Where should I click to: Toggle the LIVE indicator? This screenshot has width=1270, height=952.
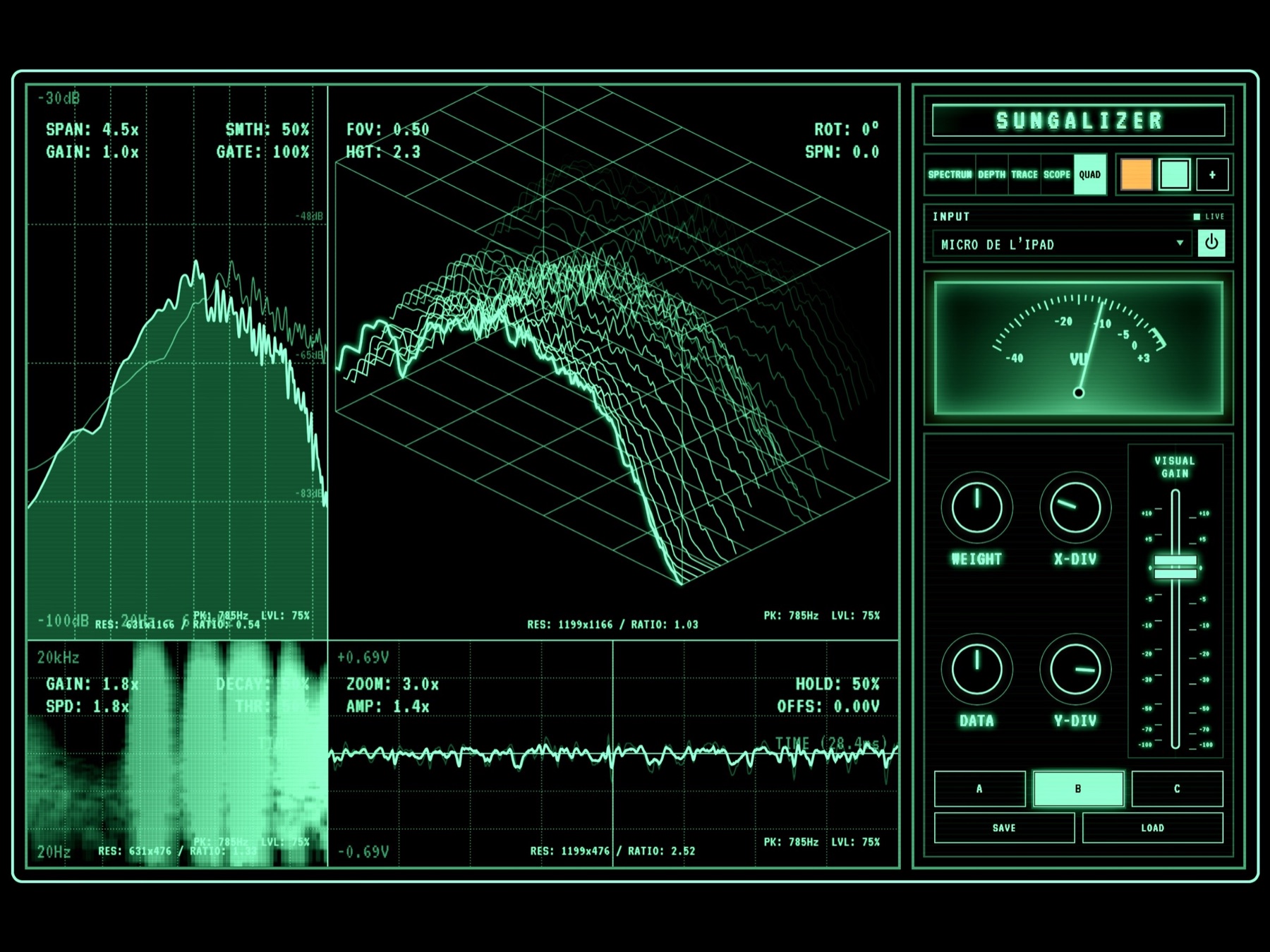[1209, 217]
